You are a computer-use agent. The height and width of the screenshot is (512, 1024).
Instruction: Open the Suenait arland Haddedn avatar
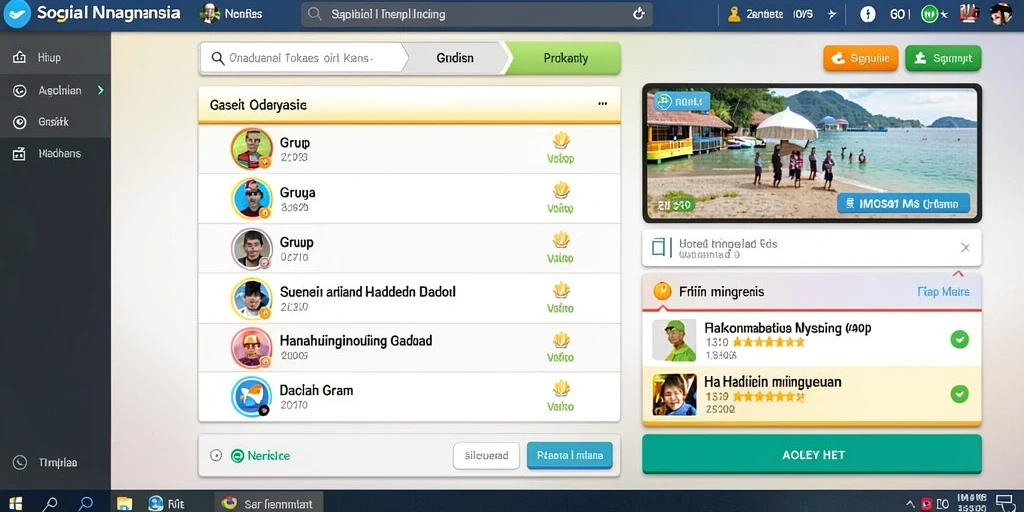click(251, 298)
